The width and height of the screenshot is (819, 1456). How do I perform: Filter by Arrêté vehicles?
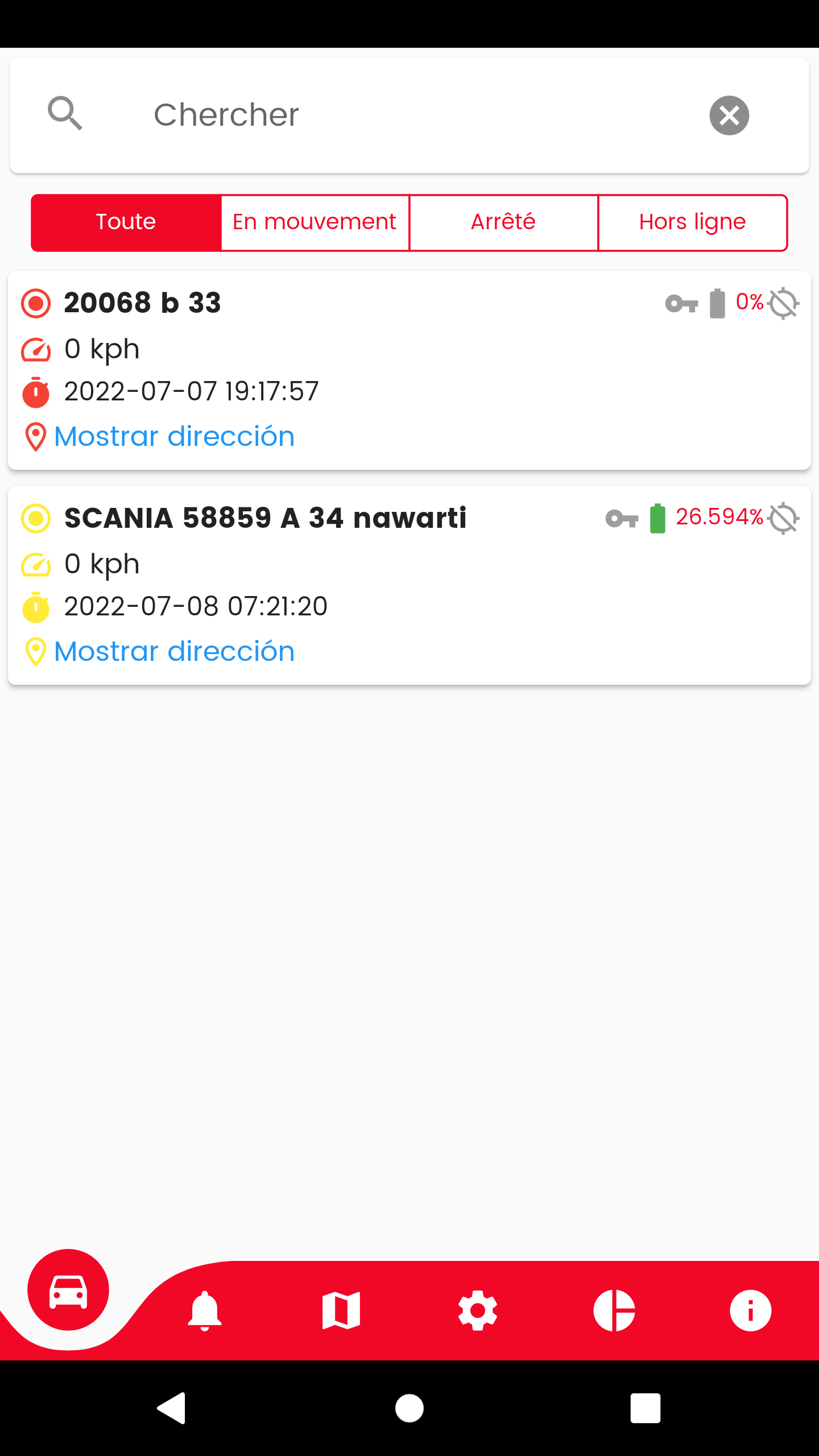point(504,222)
